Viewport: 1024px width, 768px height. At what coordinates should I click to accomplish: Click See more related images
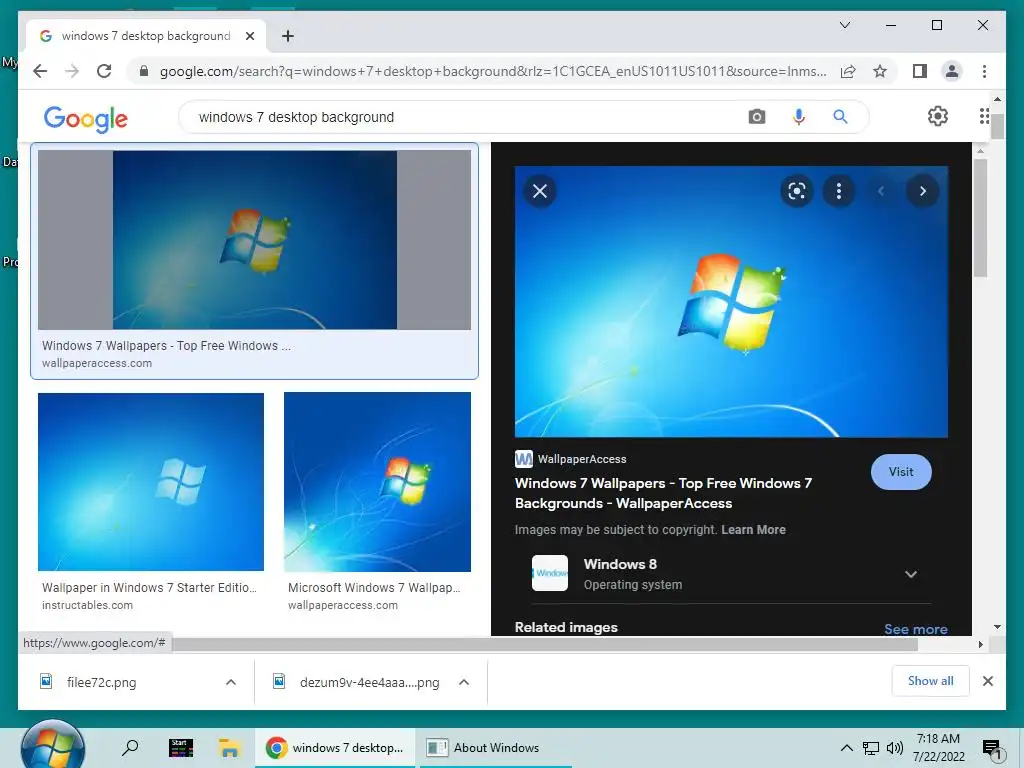click(916, 629)
